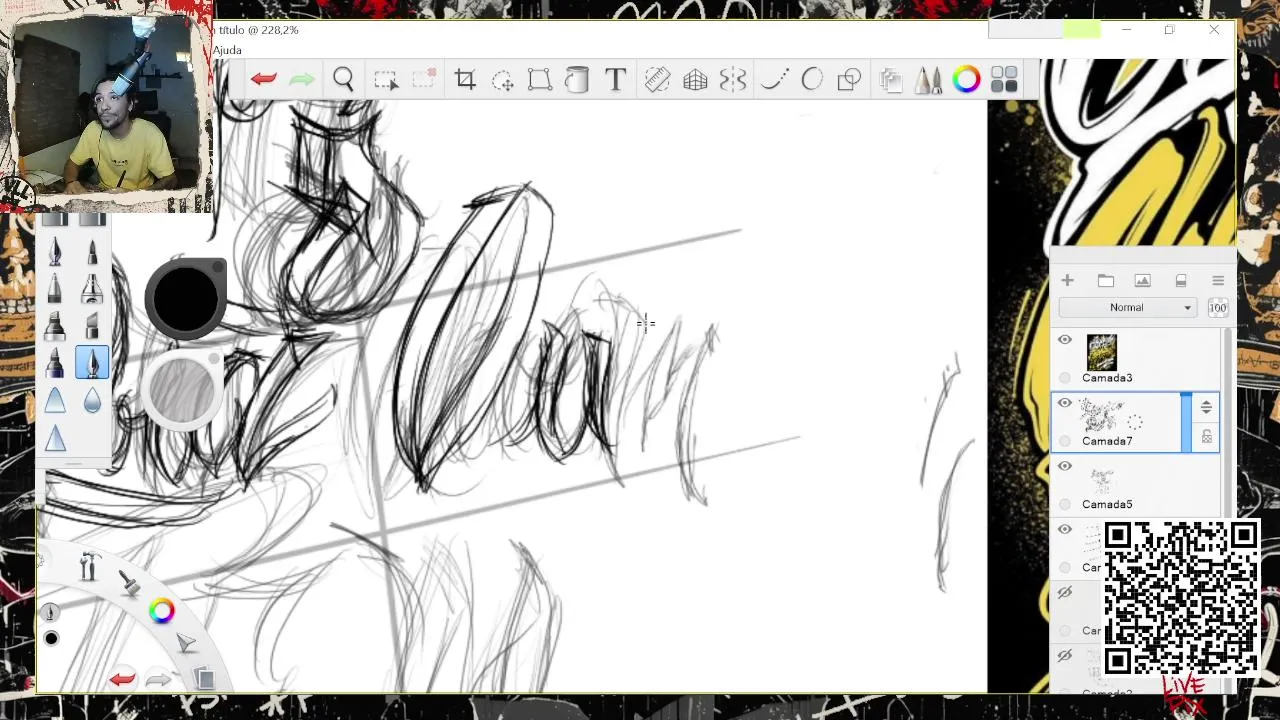Select the rectangular Selection tool
The width and height of the screenshot is (1280, 720).
point(386,80)
